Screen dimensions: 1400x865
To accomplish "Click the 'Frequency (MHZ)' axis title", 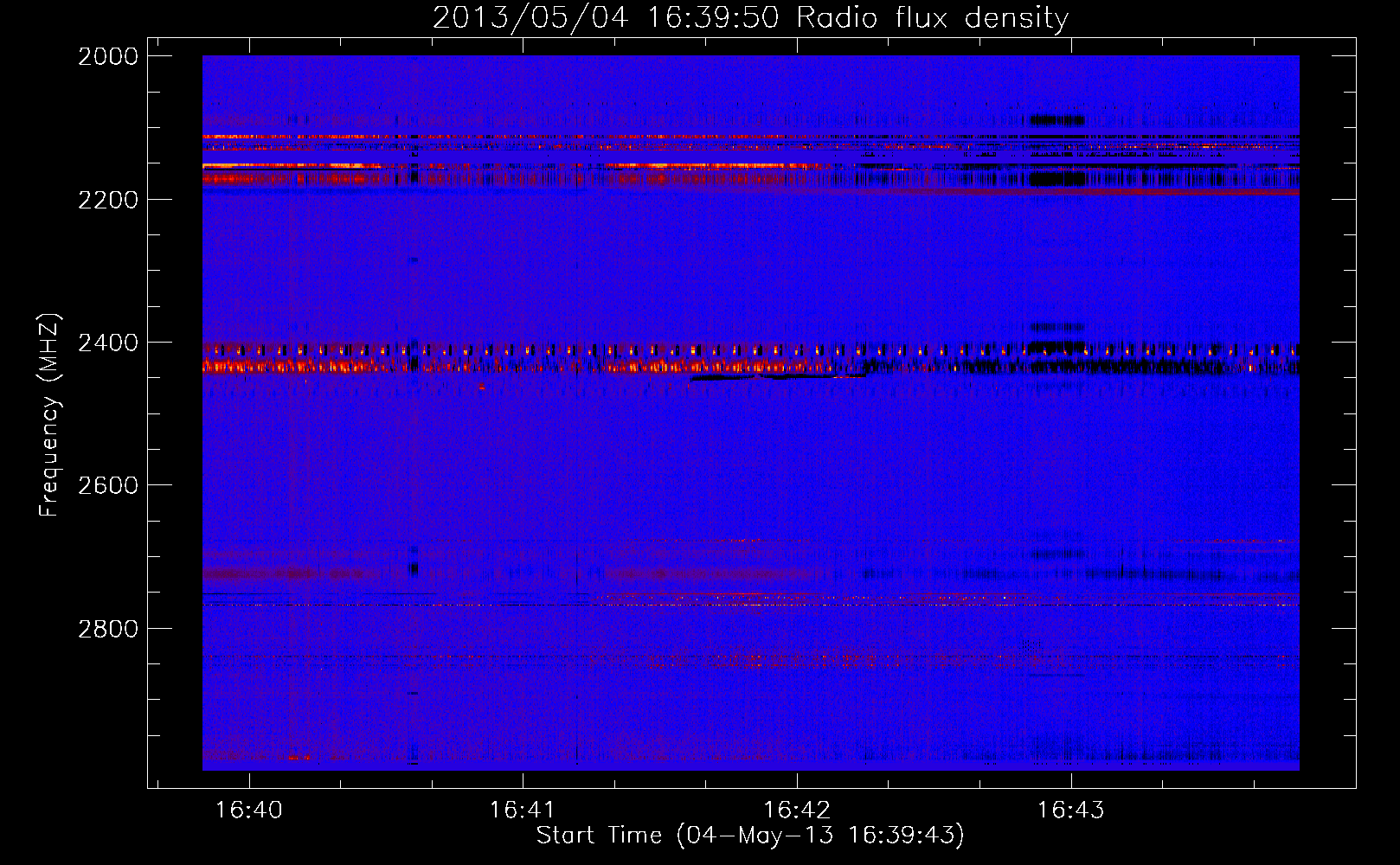I will (x=49, y=415).
